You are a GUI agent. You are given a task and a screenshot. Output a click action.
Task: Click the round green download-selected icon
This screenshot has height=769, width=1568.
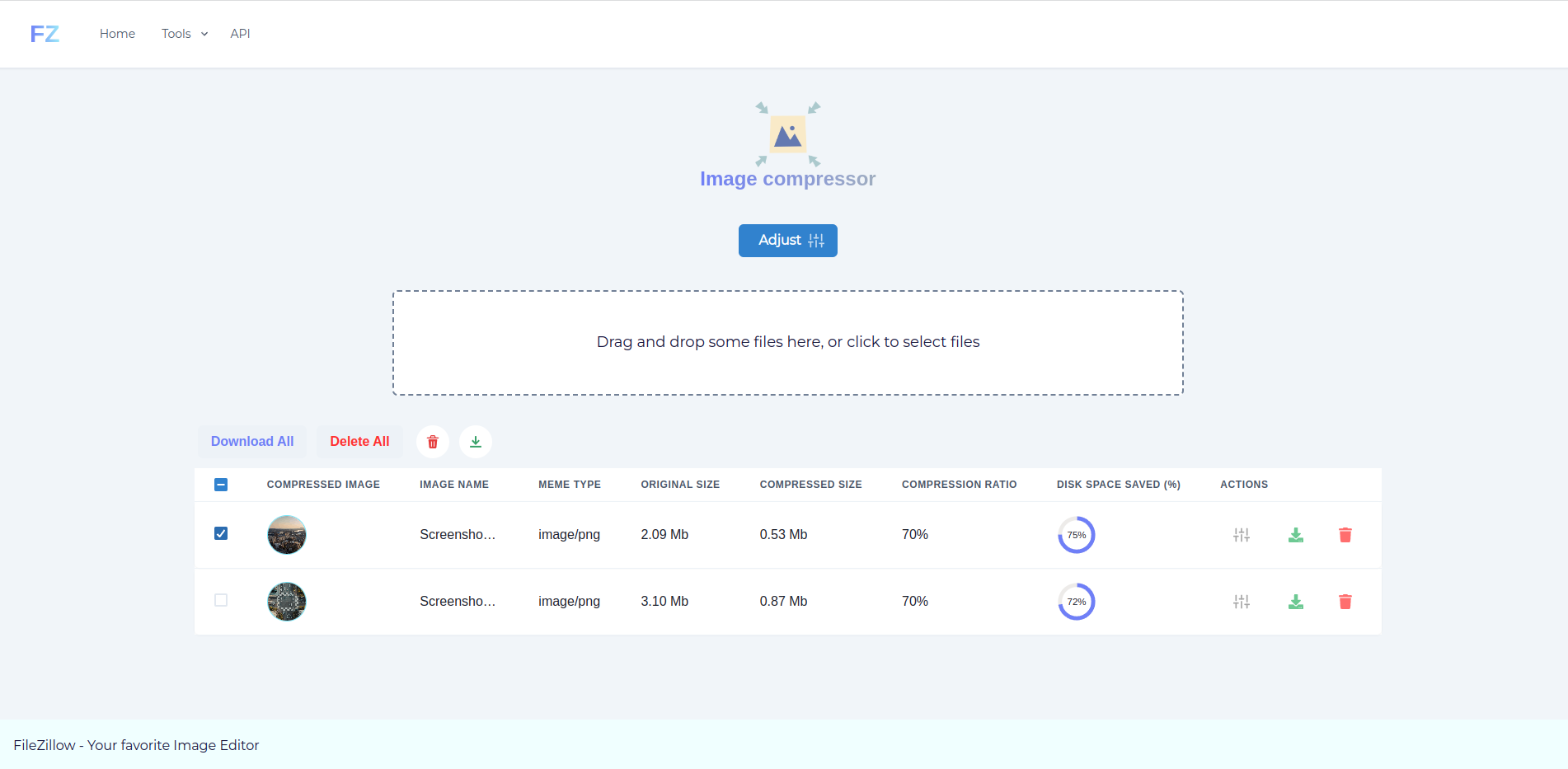476,442
